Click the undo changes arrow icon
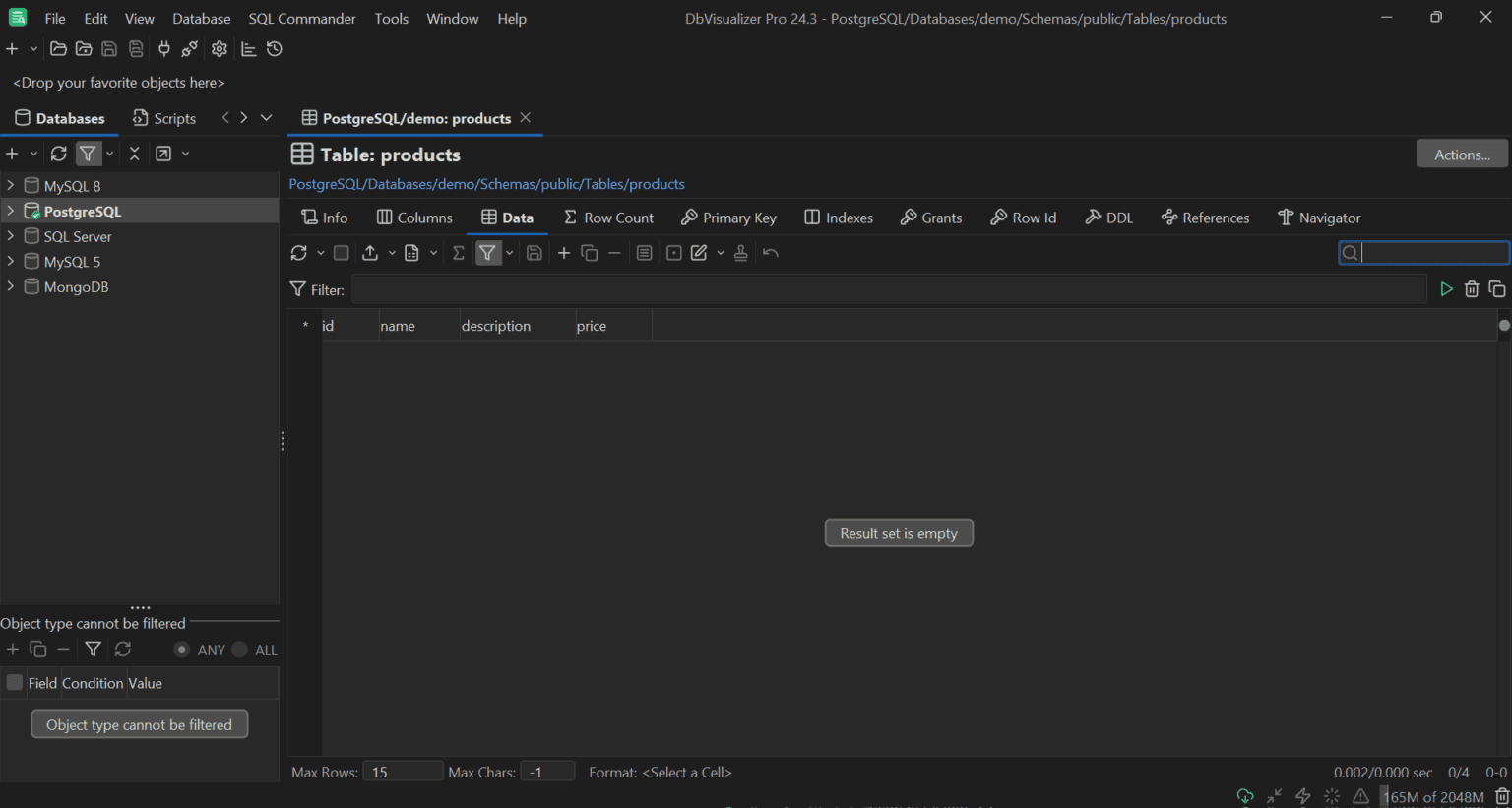 [x=771, y=252]
